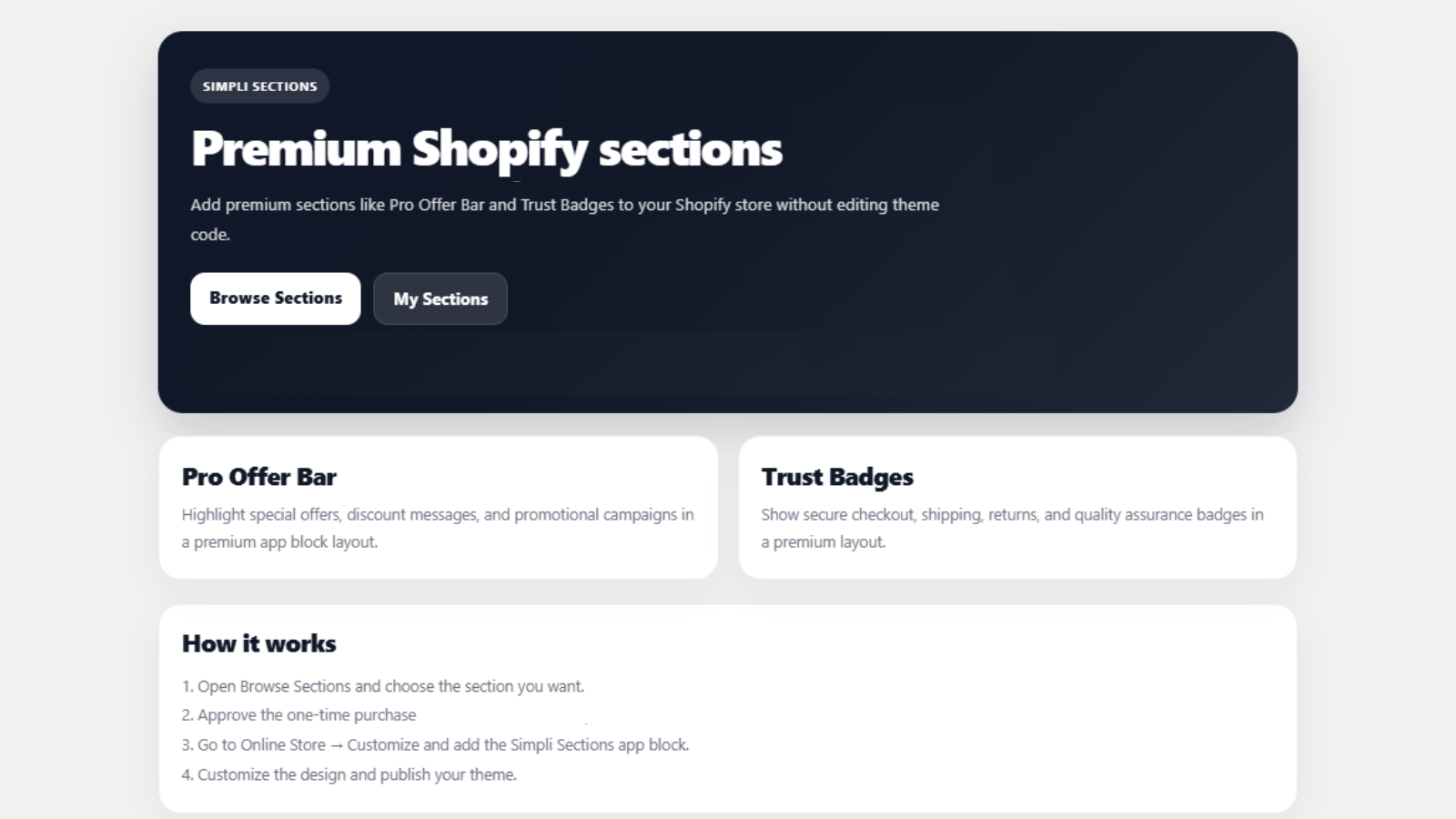
Task: Click the Trust Badges description text
Action: tap(1012, 528)
